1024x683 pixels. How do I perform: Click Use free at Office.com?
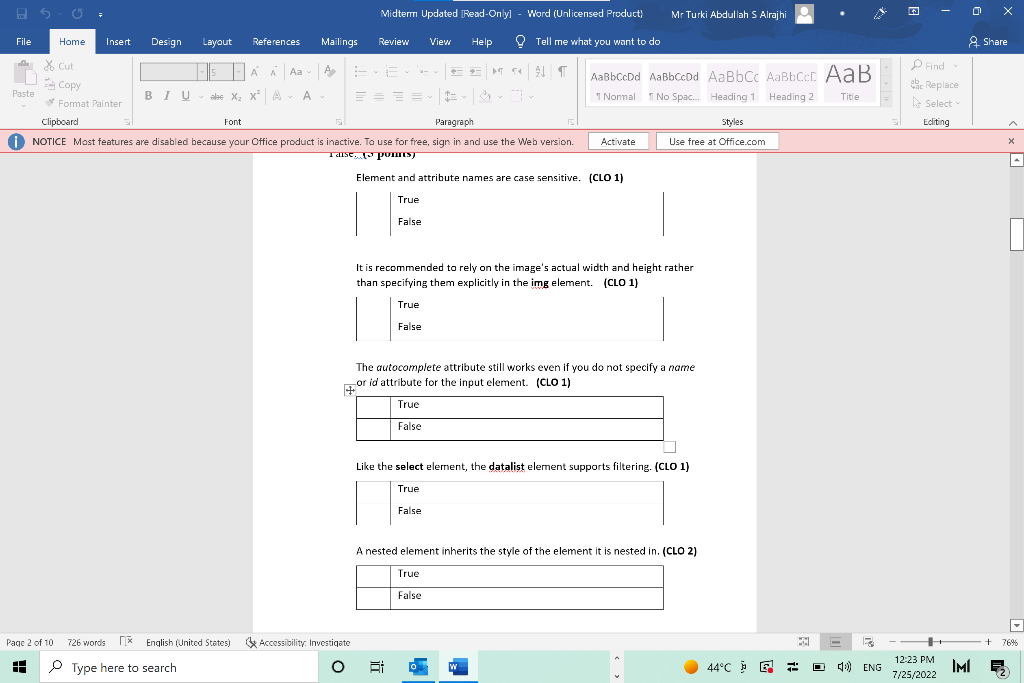pyautogui.click(x=718, y=140)
